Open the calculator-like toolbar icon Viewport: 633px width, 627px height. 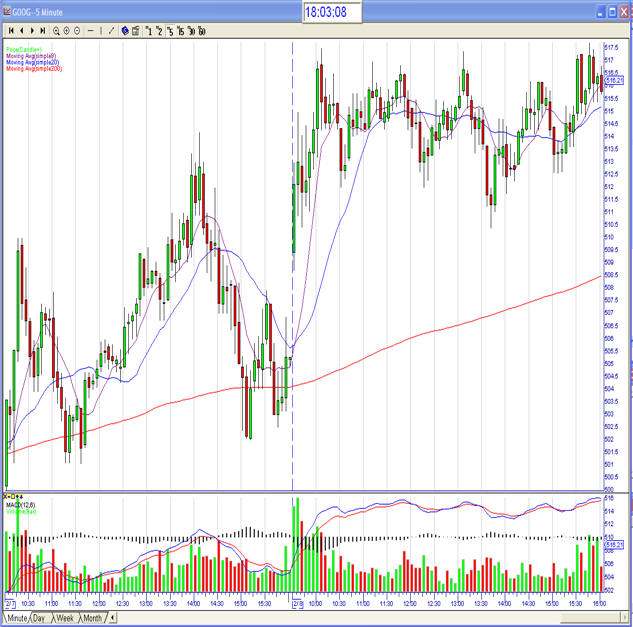(136, 31)
